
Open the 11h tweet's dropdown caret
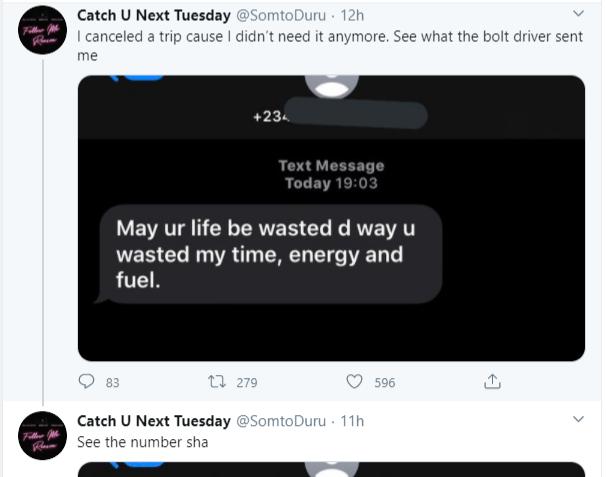pos(577,419)
